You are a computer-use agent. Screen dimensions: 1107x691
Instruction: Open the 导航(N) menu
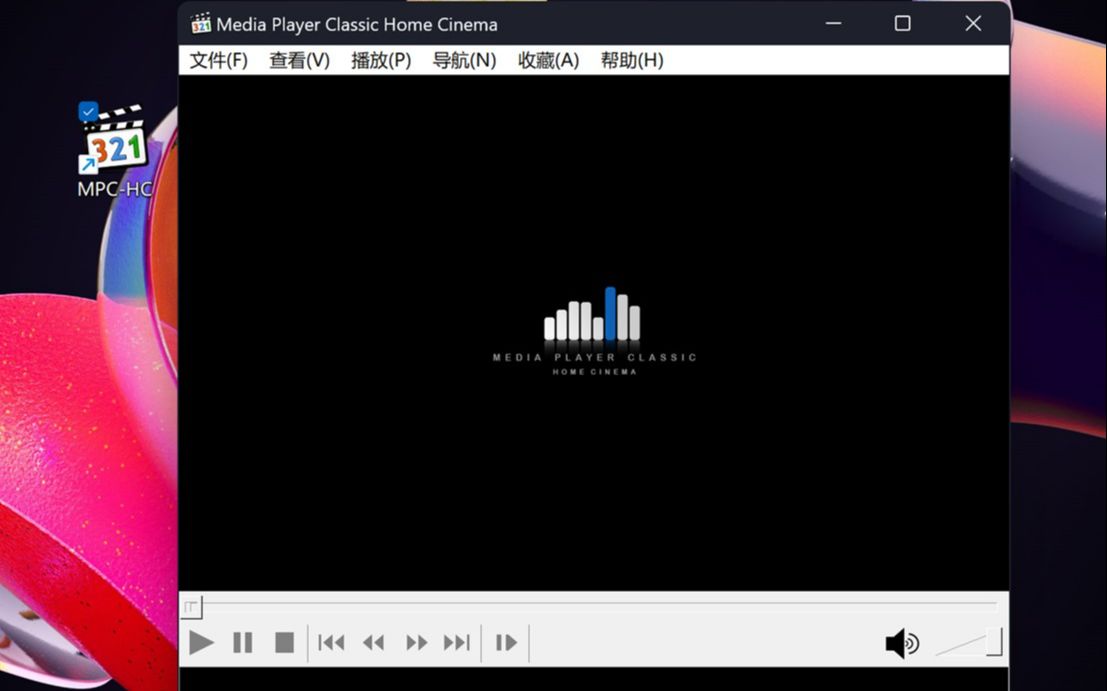[x=464, y=61]
